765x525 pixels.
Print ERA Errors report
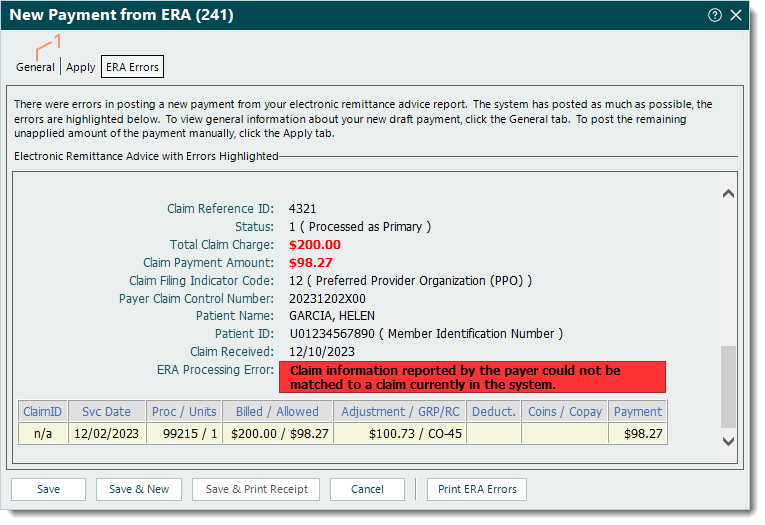click(x=477, y=489)
